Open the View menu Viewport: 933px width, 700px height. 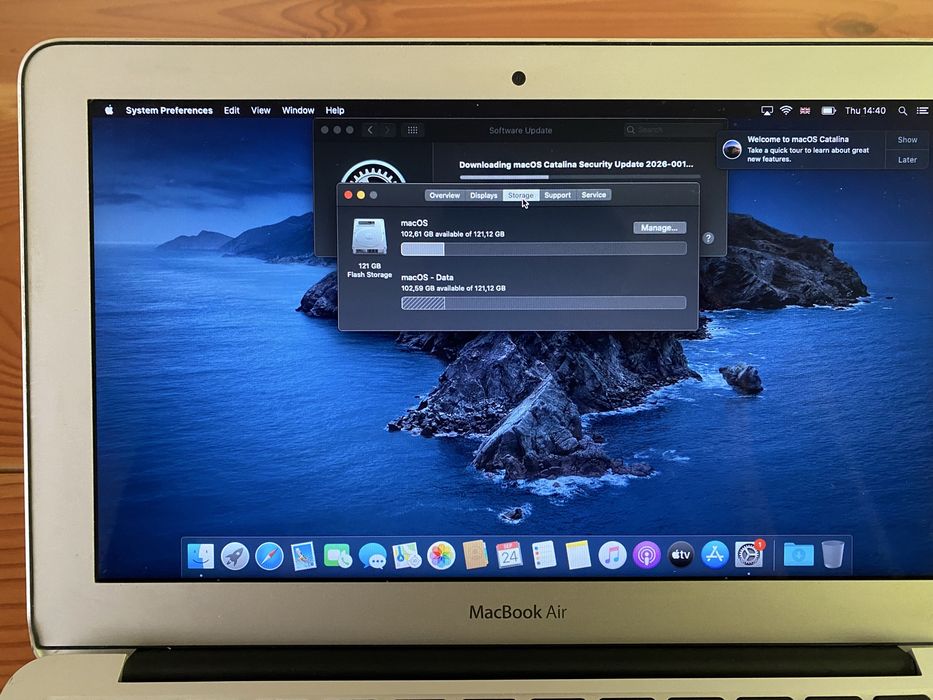pos(261,110)
